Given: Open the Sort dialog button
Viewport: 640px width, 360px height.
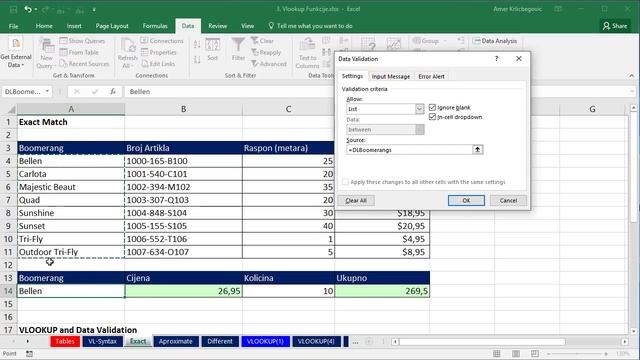Looking at the screenshot, I should click(x=213, y=50).
